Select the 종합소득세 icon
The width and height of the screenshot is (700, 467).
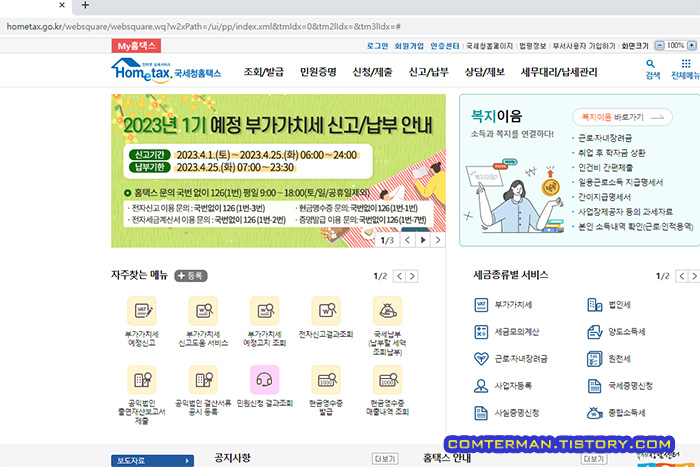[x=595, y=413]
